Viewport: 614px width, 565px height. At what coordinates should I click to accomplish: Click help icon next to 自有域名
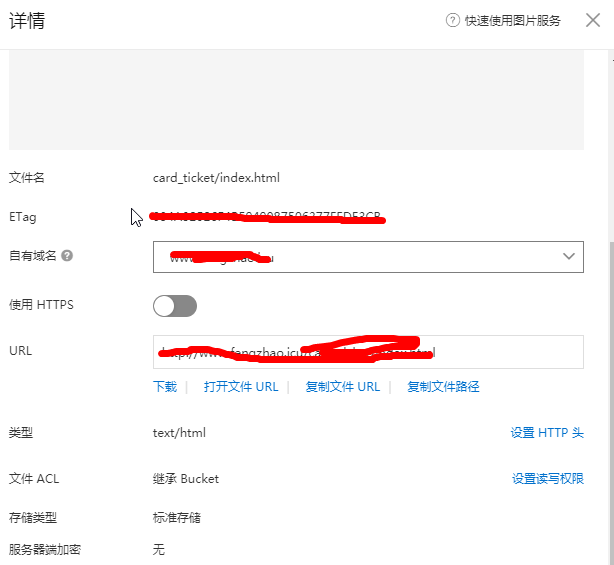(x=67, y=256)
